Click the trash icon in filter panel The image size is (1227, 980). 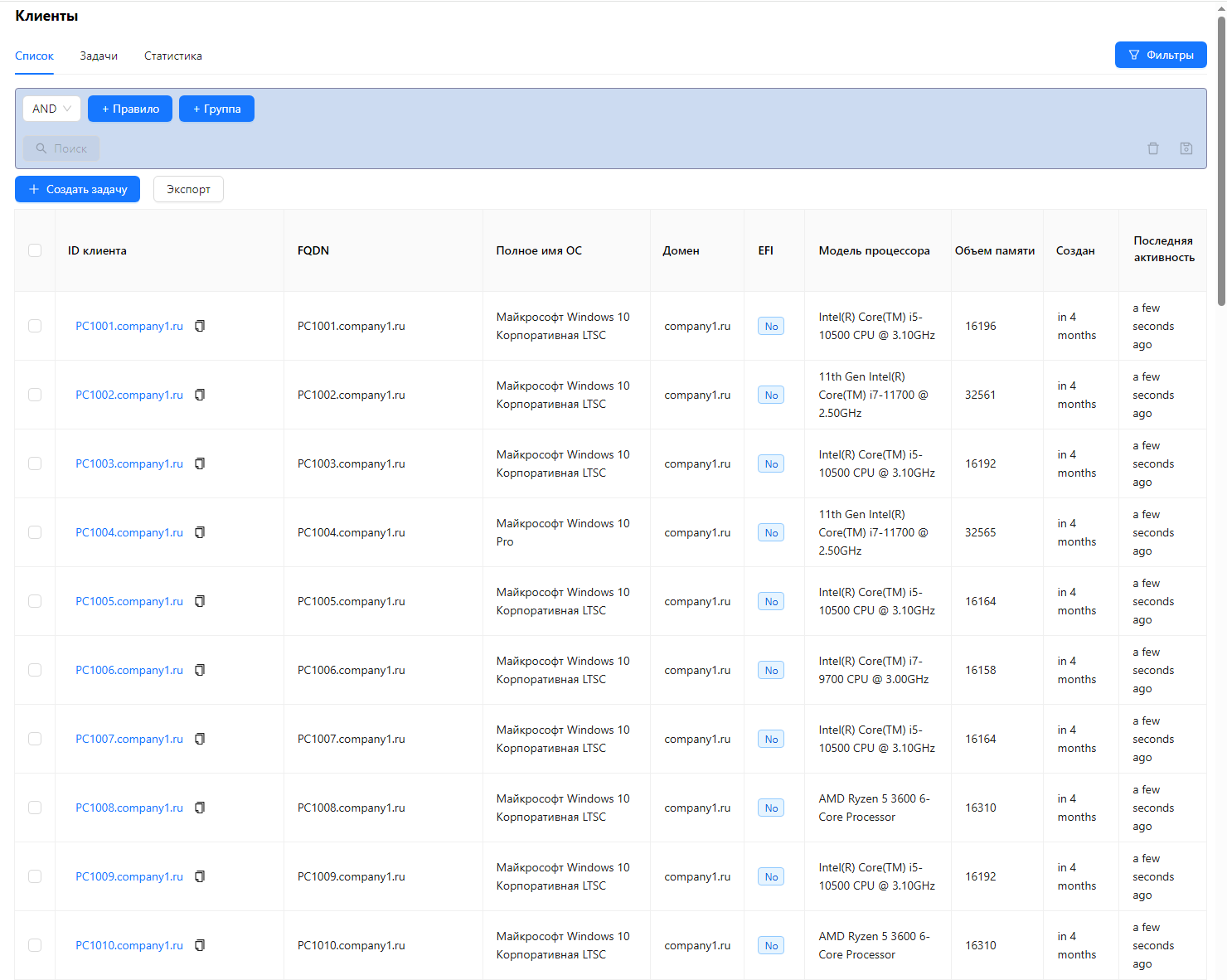[1153, 148]
